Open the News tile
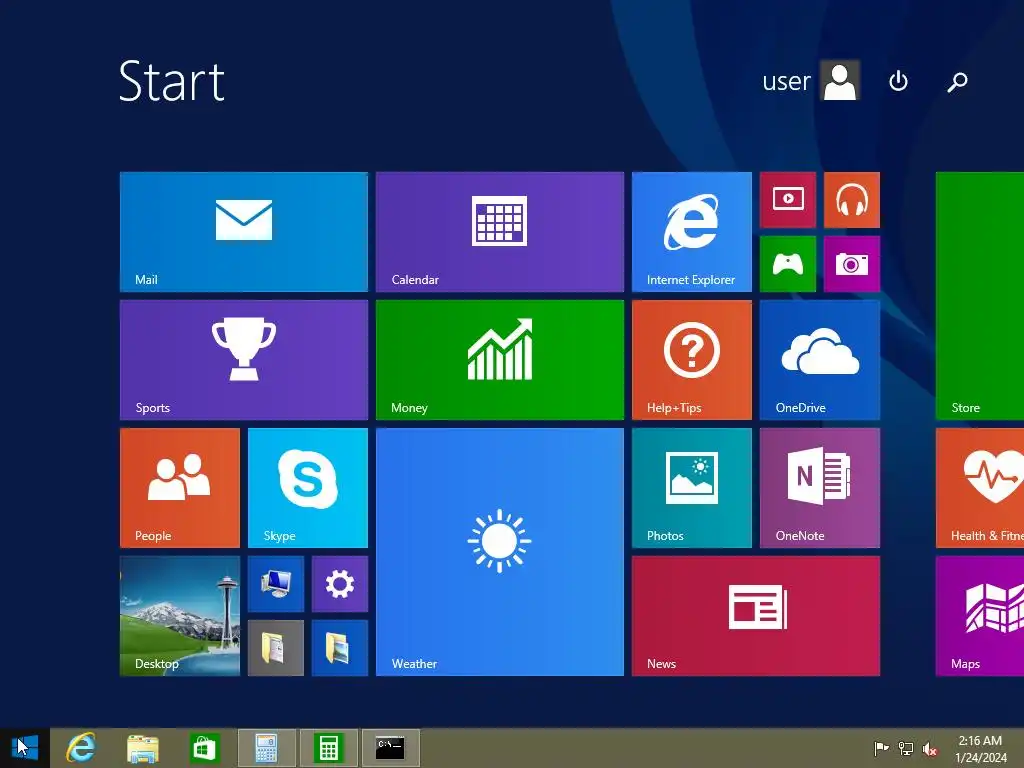1024x768 pixels. (x=756, y=616)
